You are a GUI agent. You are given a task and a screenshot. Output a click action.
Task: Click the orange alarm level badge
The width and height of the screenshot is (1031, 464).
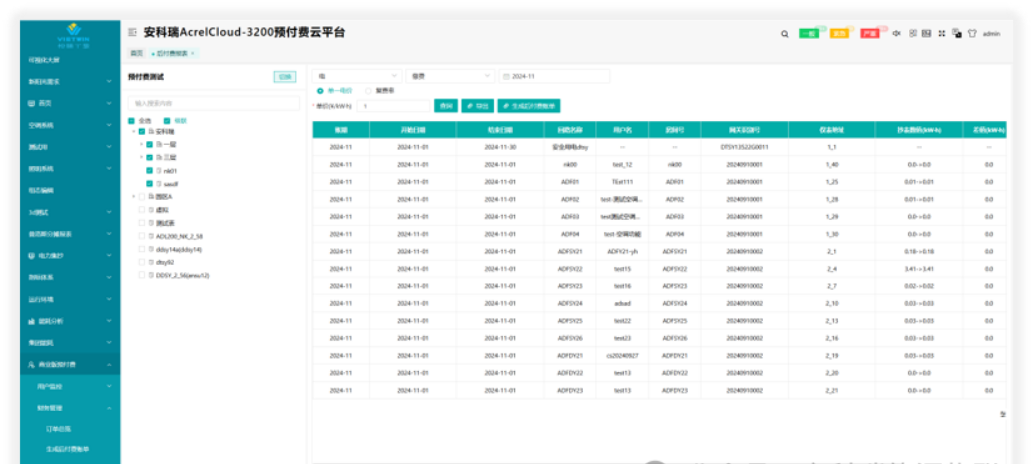(x=840, y=33)
